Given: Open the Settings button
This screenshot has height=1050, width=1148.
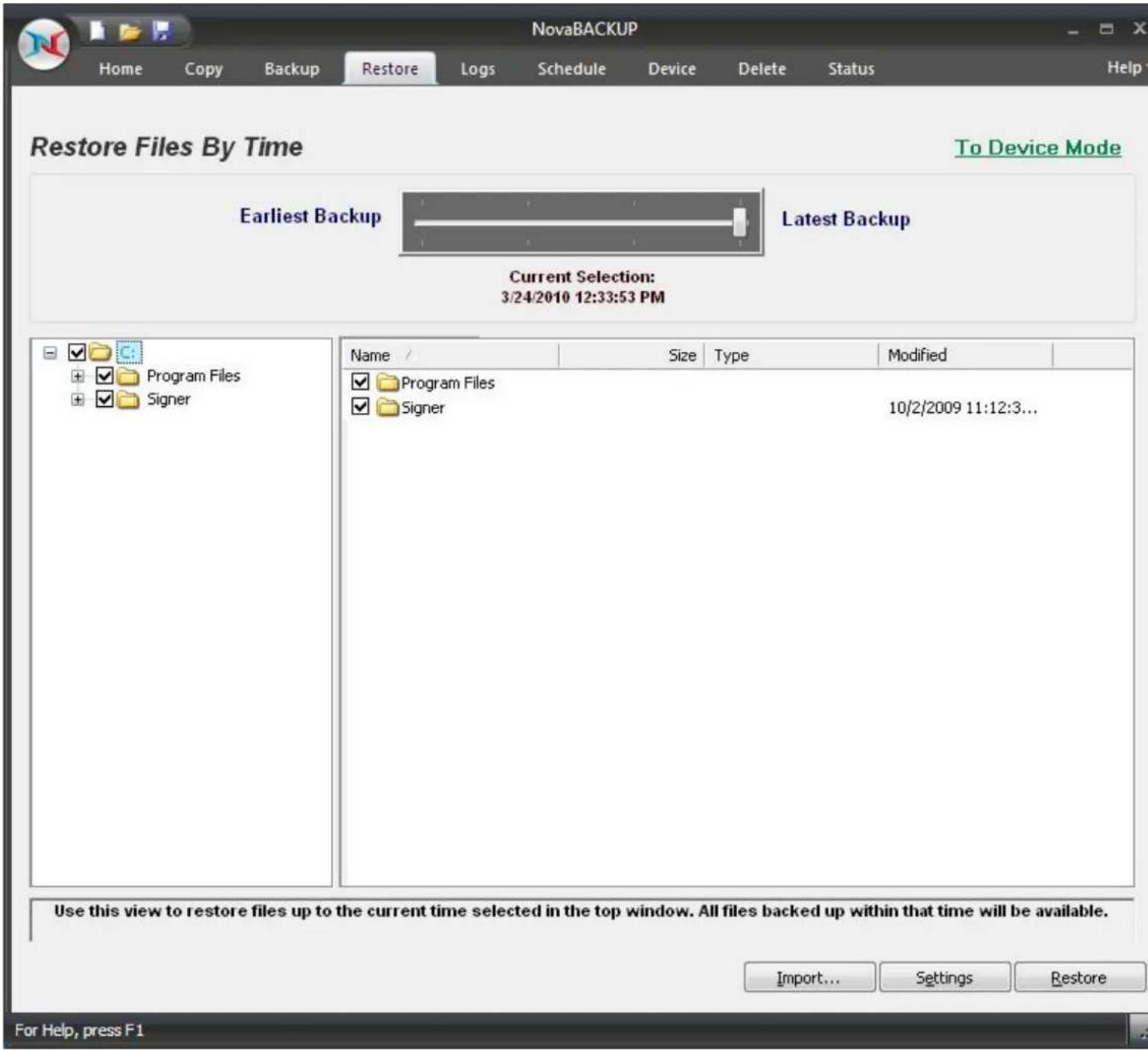Looking at the screenshot, I should [x=944, y=978].
